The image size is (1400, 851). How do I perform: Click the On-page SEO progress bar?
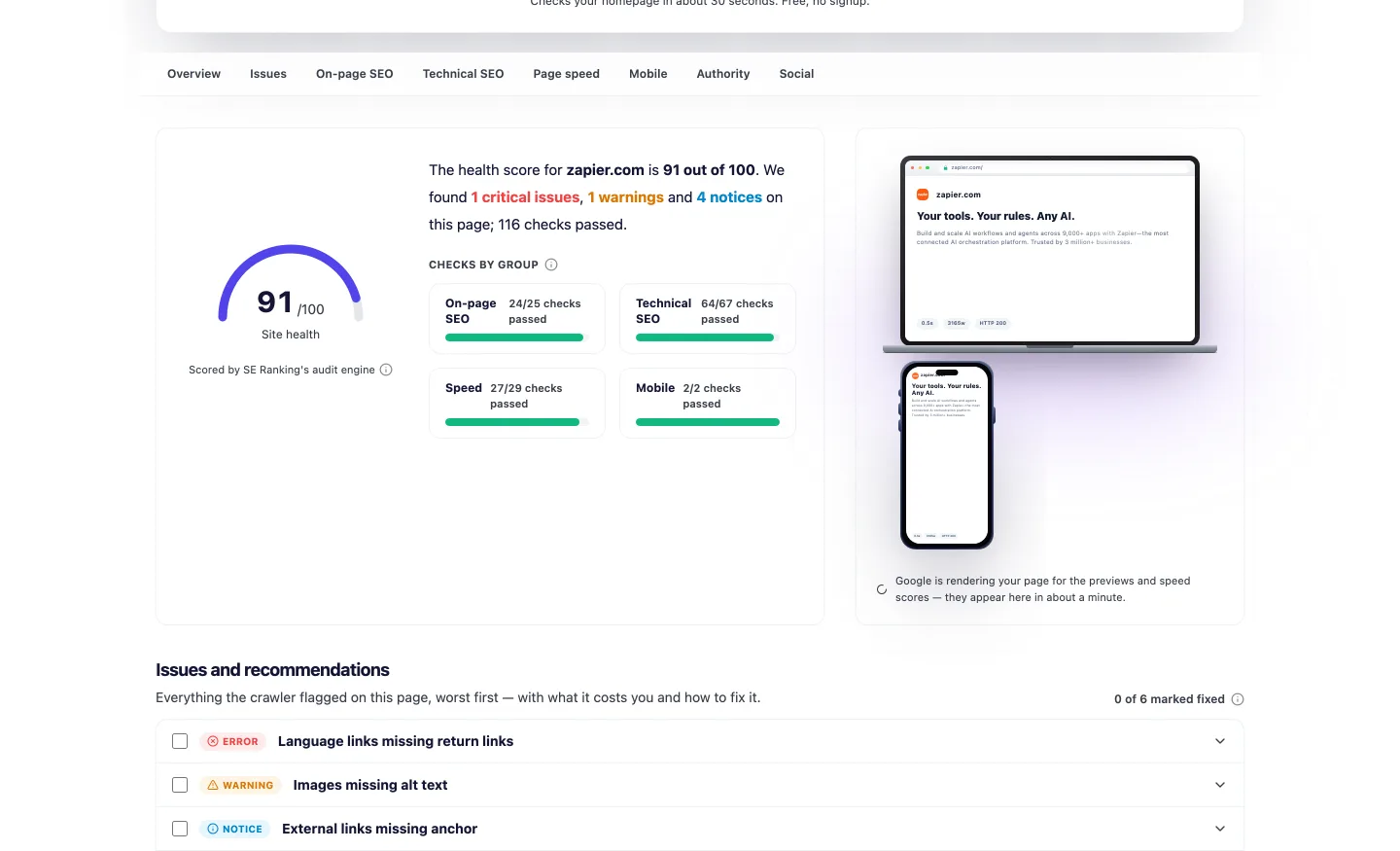[517, 337]
